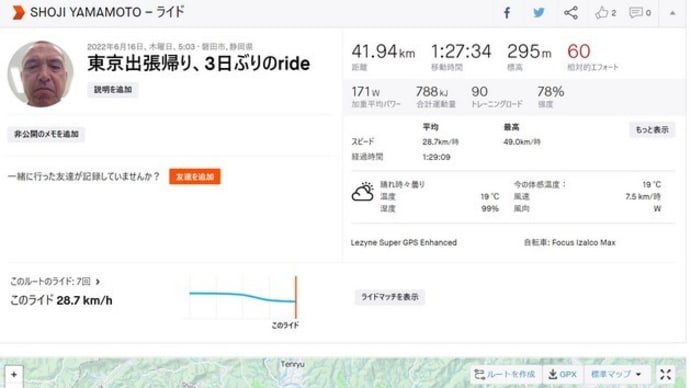Click the 41.94 km distance value
Screen dimensions: 690x388
[x=383, y=51]
